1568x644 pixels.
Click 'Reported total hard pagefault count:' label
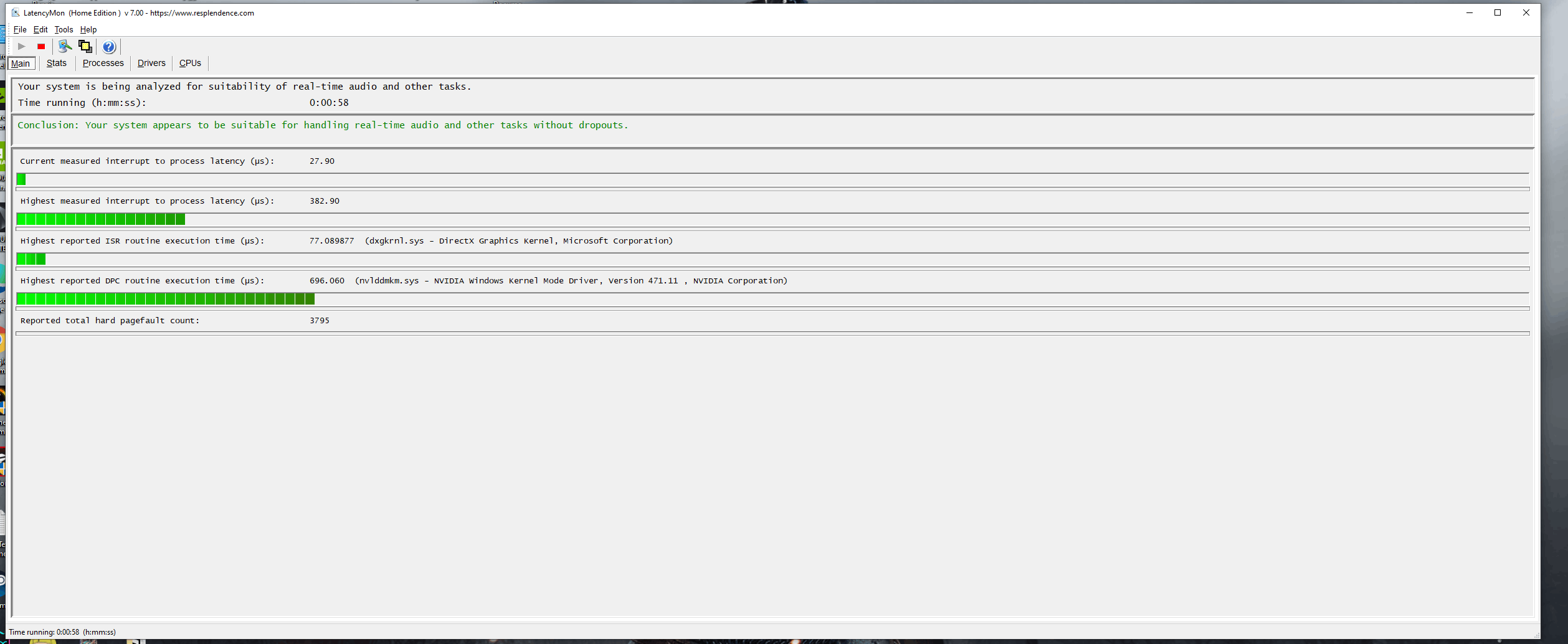(110, 320)
